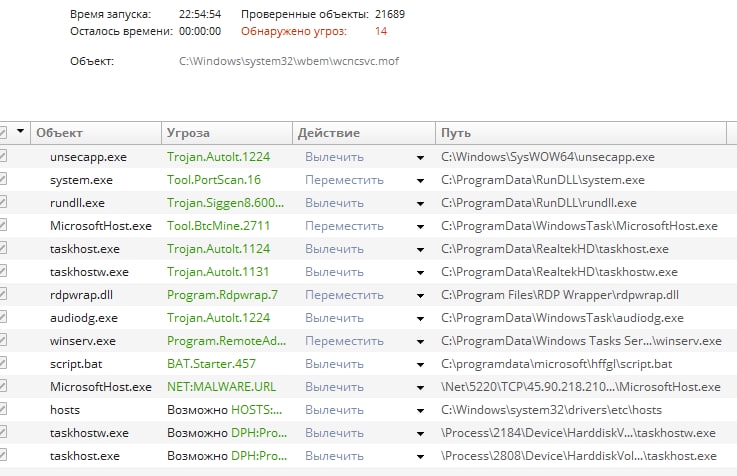Toggle the checkbox beside rdpwrap.dll
The width and height of the screenshot is (737, 476).
click(2, 295)
